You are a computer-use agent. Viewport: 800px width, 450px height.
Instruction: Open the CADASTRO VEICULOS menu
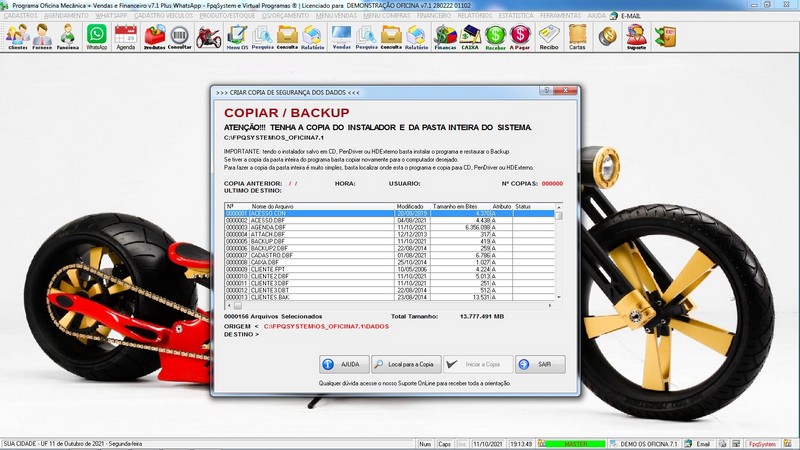pyautogui.click(x=163, y=16)
